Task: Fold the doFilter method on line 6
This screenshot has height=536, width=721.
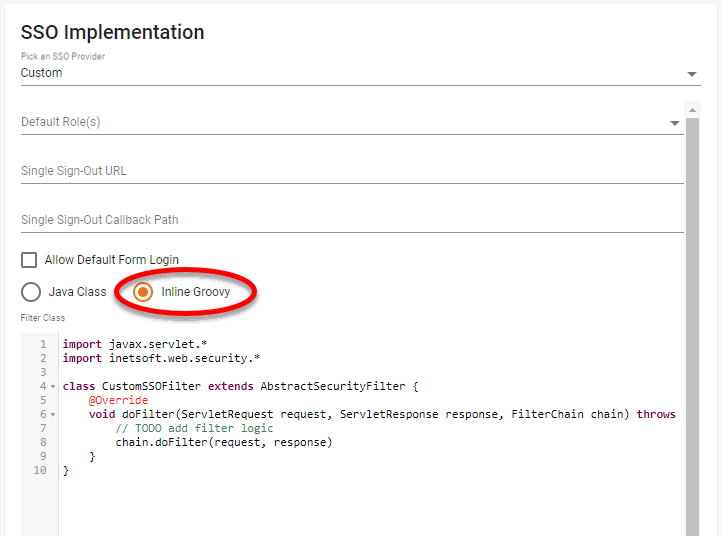Action: (52, 414)
